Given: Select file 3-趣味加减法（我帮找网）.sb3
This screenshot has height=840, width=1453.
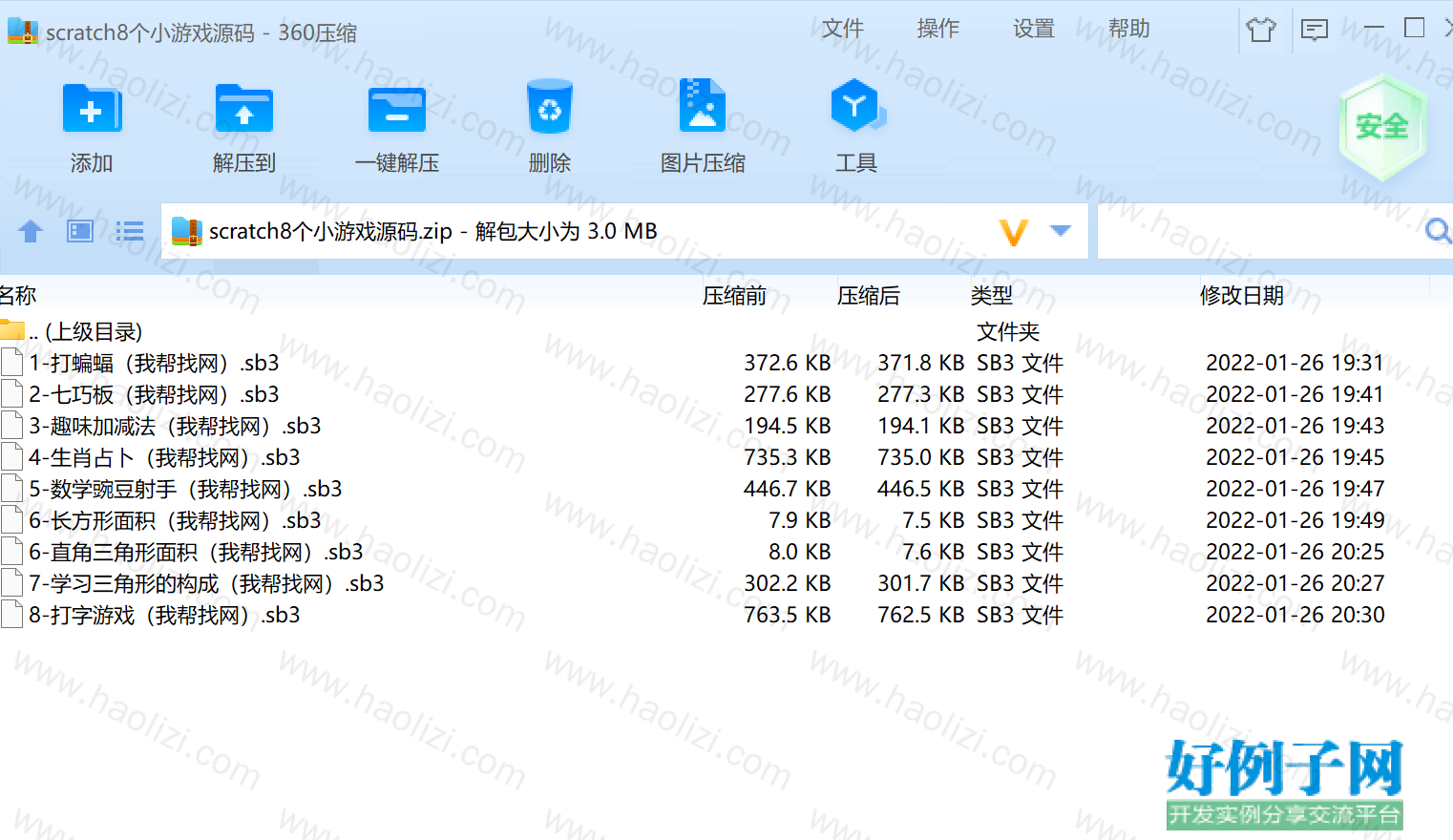Looking at the screenshot, I should point(175,426).
